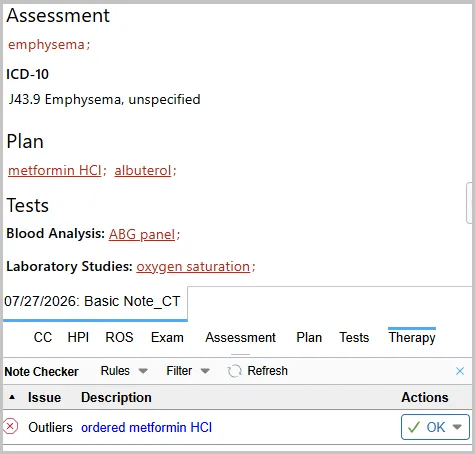Close the Note Checker panel

tap(460, 371)
